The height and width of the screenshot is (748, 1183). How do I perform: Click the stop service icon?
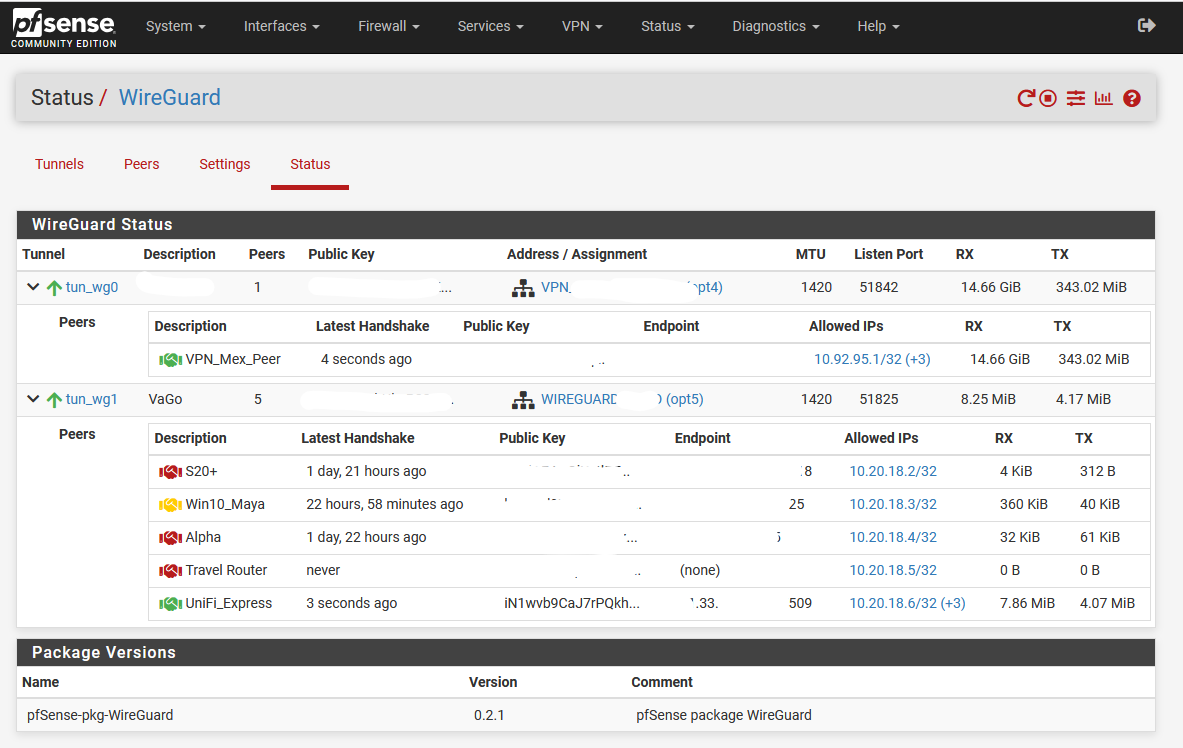1048,98
